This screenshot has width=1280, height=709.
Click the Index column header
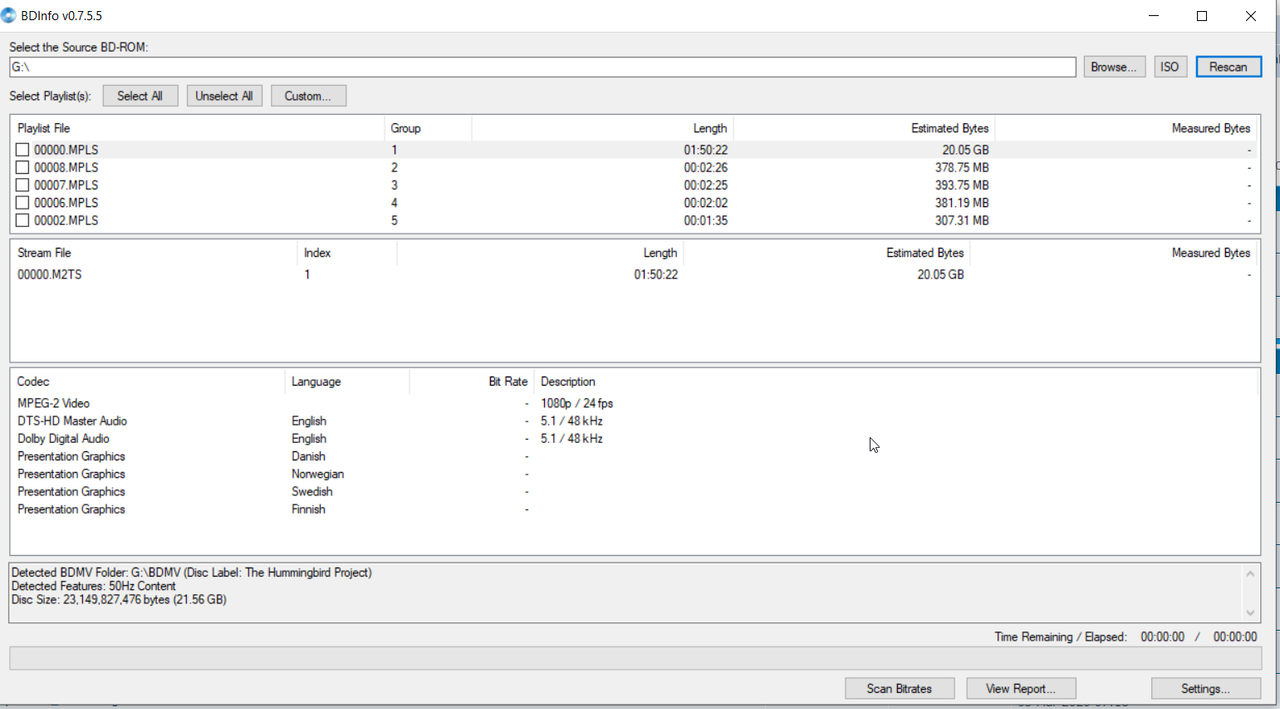coord(347,253)
